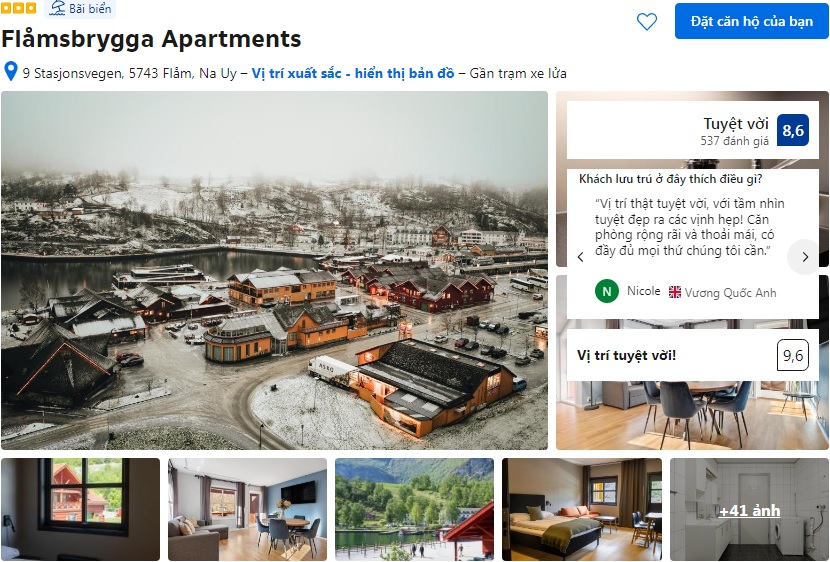Click Đặt căn hộ của bạn button
This screenshot has height=562, width=830.
751,21
